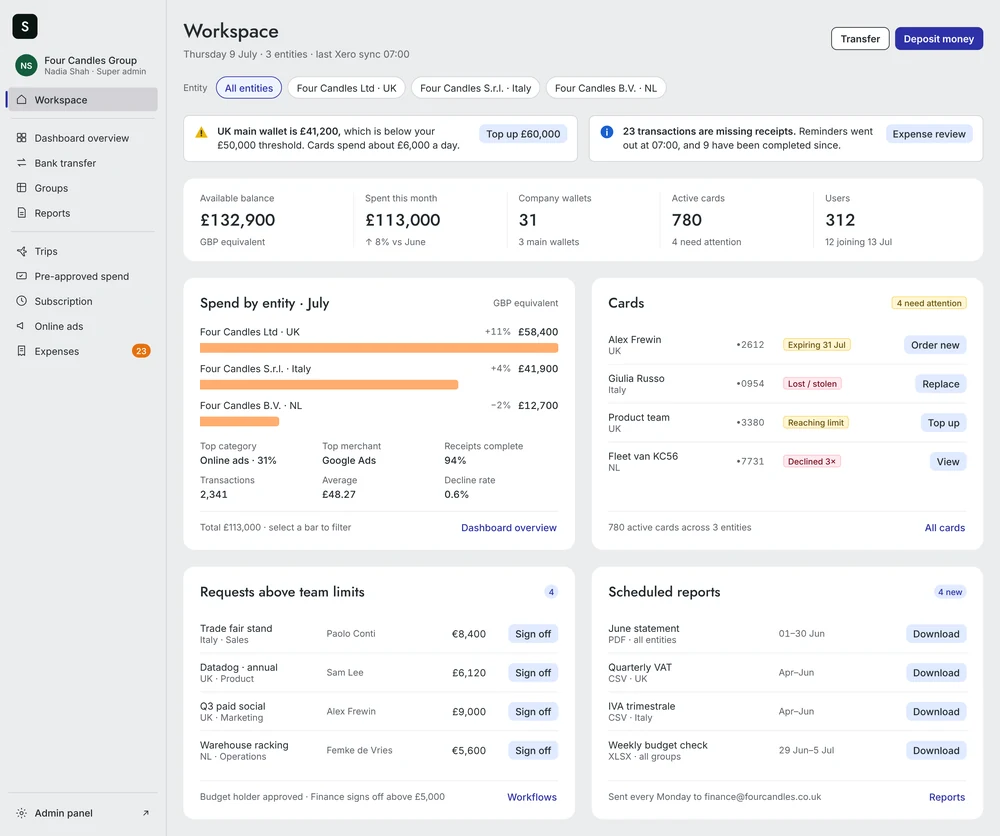Open Reports link under Scheduled reports
This screenshot has height=836, width=1000.
pyautogui.click(x=946, y=797)
